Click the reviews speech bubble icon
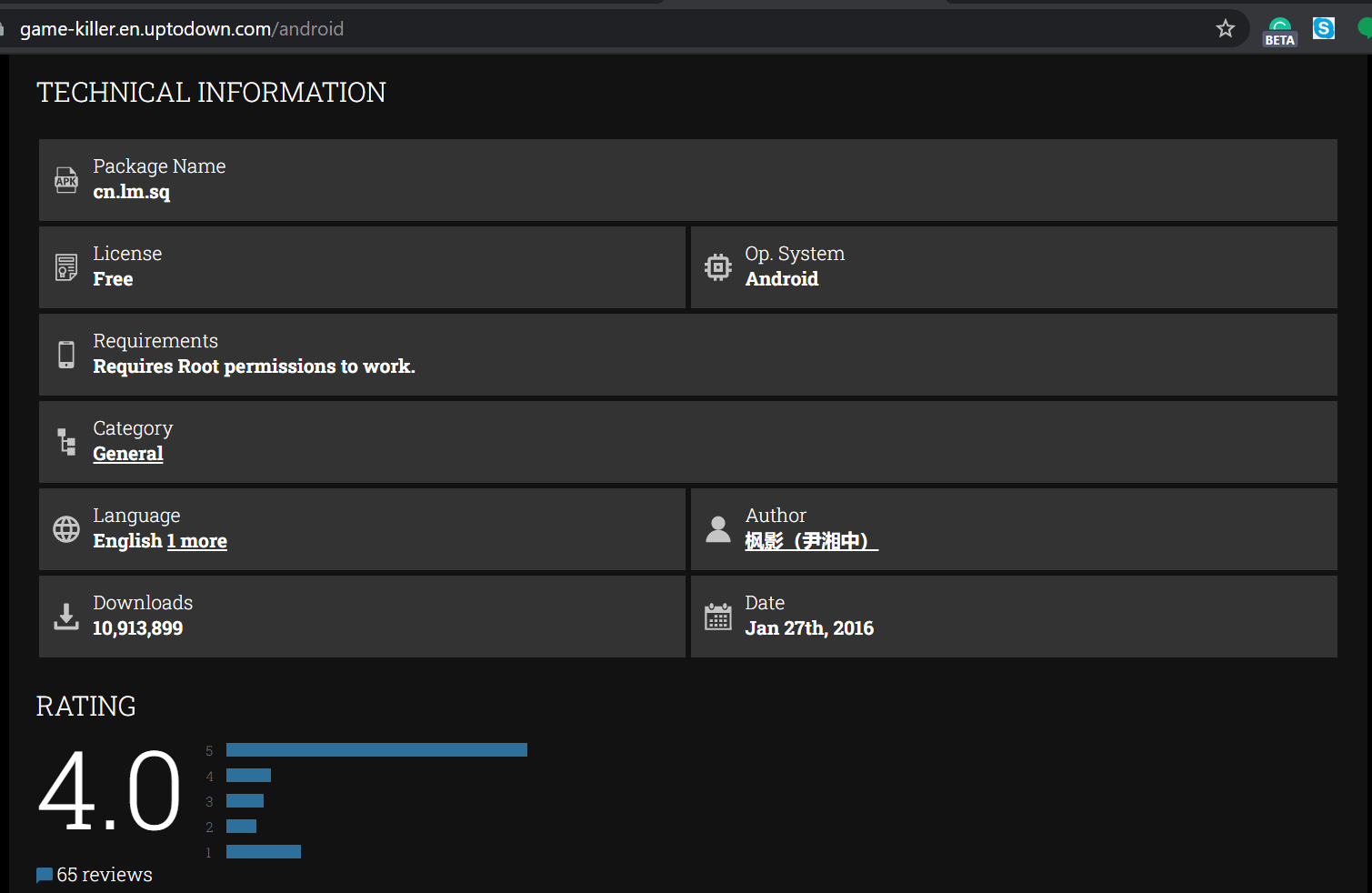This screenshot has width=1372, height=893. (45, 876)
